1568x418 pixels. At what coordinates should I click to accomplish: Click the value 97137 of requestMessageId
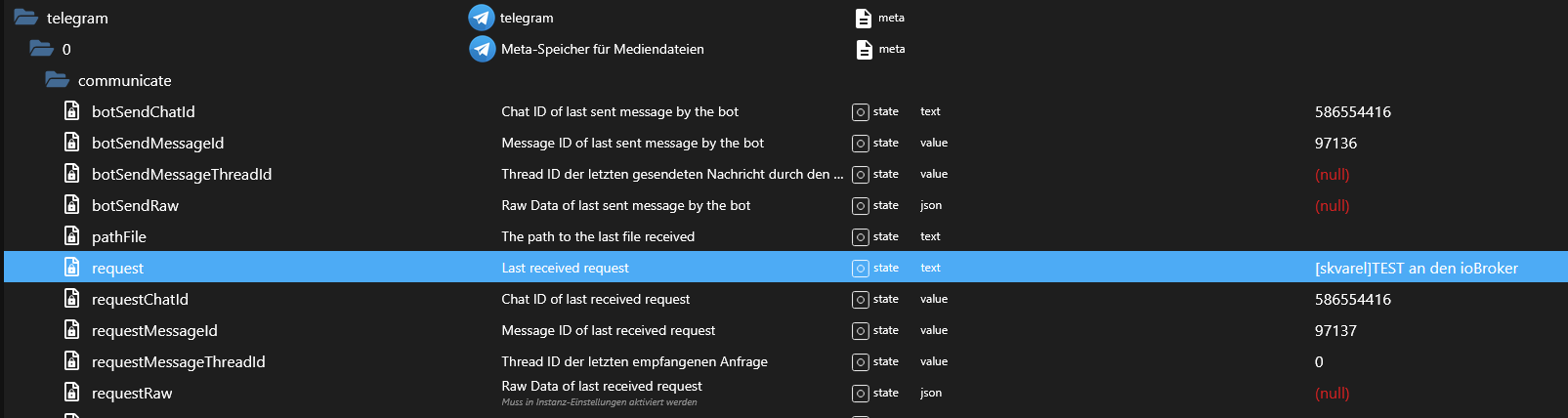click(1335, 330)
